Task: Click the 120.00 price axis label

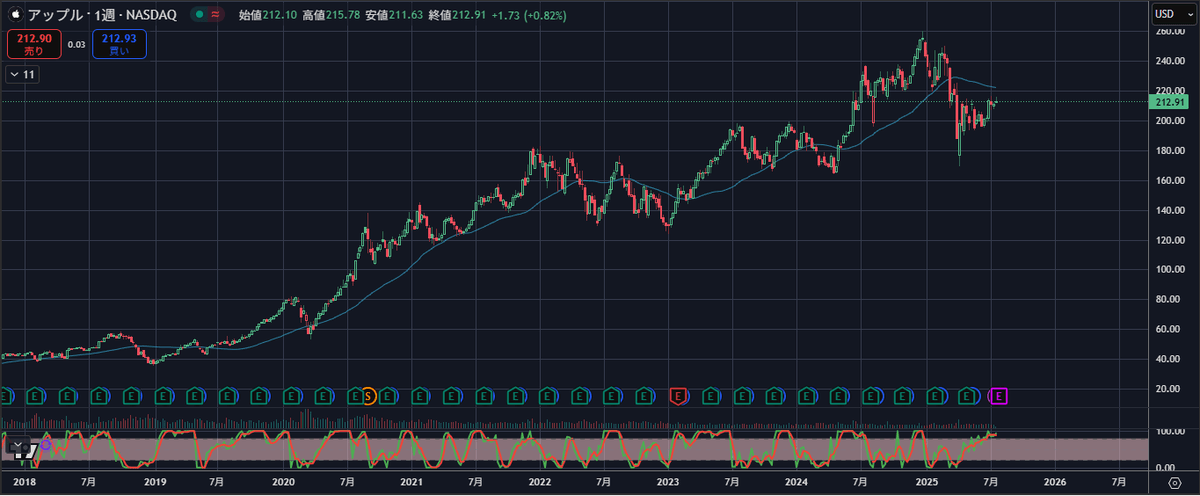Action: pos(1168,241)
